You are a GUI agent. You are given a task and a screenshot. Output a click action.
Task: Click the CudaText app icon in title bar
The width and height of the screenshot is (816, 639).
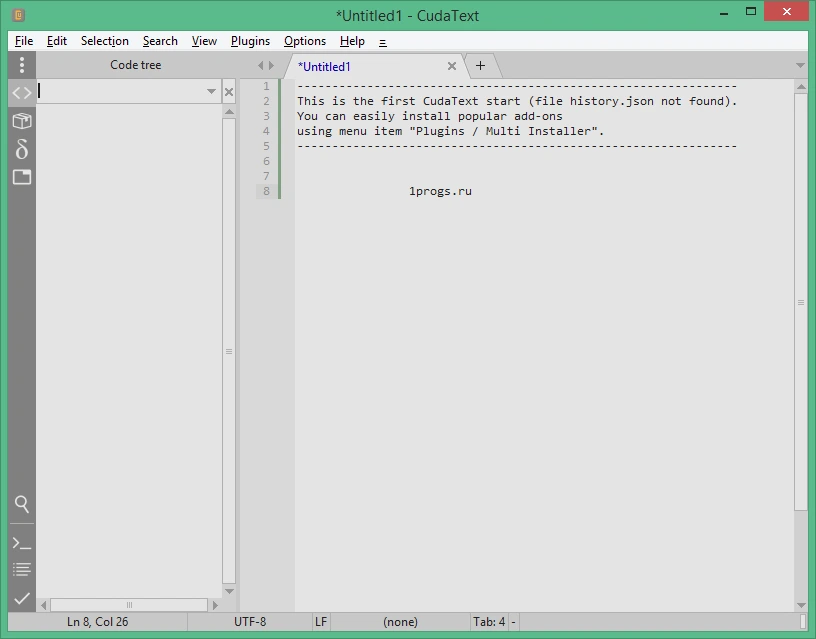point(18,15)
